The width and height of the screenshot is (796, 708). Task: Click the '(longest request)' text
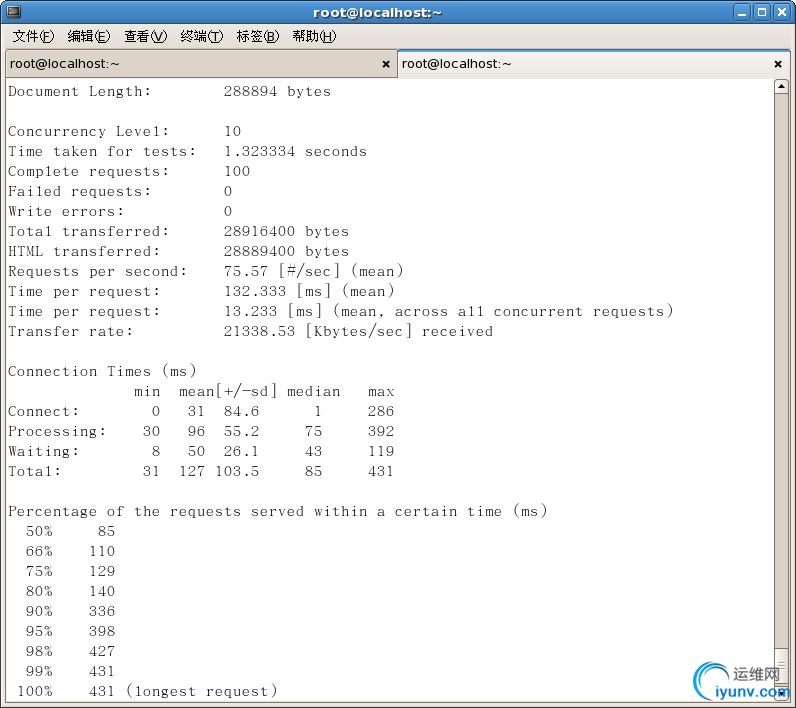coord(202,691)
